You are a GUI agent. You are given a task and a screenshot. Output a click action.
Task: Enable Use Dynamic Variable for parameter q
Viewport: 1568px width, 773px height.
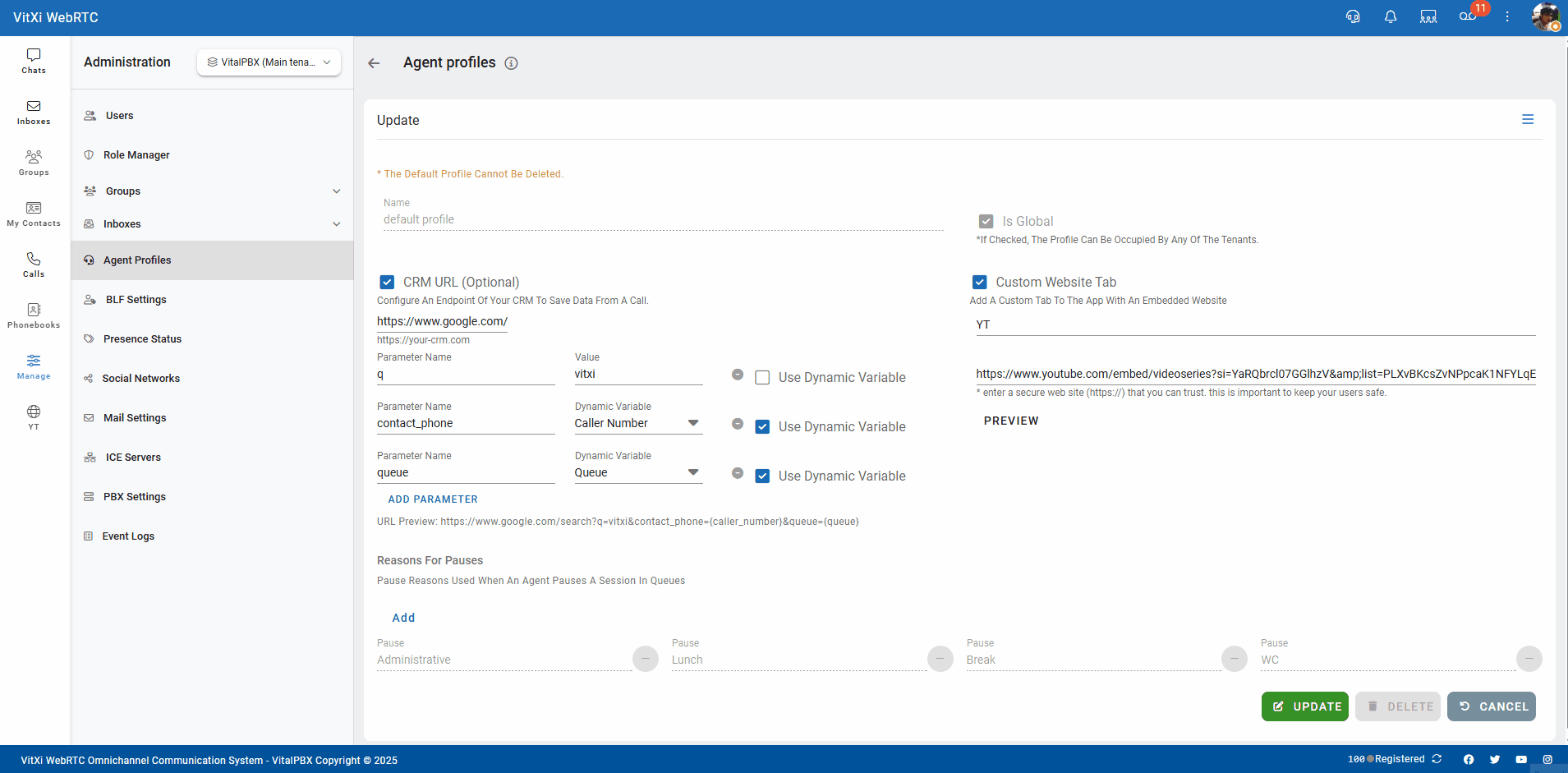pyautogui.click(x=762, y=378)
